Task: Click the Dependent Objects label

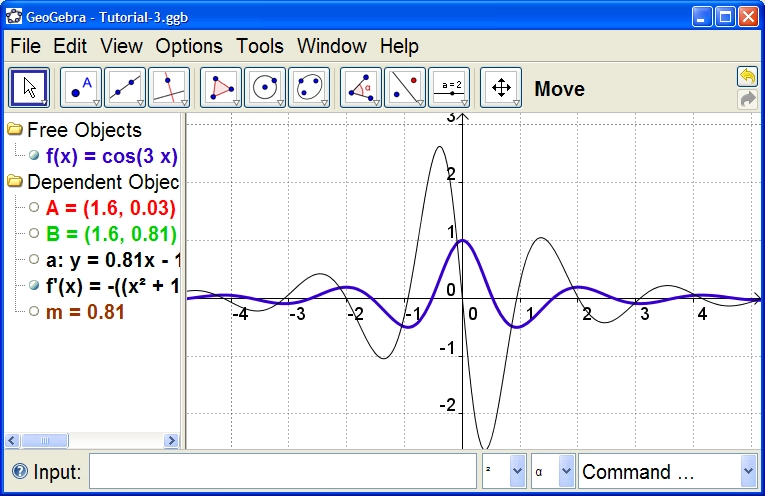Action: click(103, 182)
